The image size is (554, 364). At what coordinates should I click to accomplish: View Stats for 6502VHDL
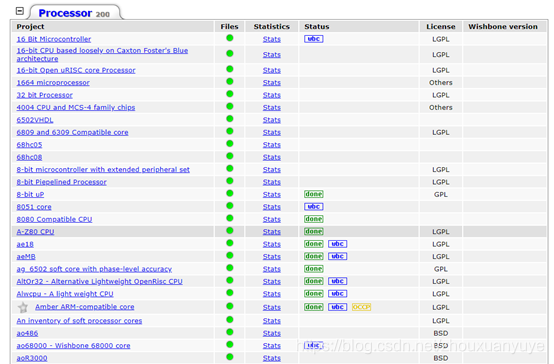pyautogui.click(x=272, y=120)
